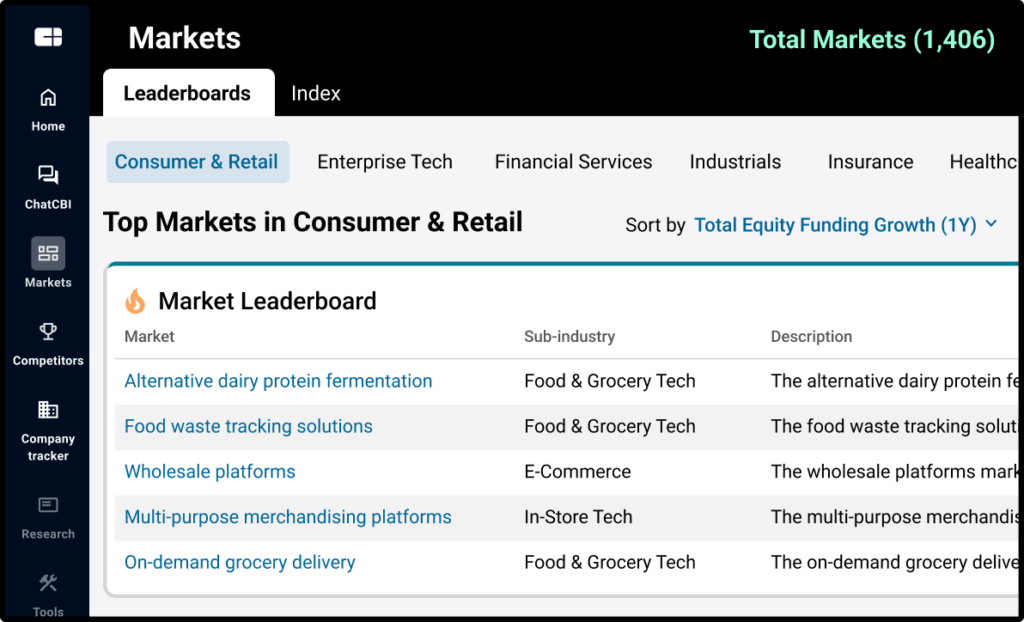Image resolution: width=1024 pixels, height=622 pixels.
Task: Open Tools wrench icon
Action: tap(48, 583)
